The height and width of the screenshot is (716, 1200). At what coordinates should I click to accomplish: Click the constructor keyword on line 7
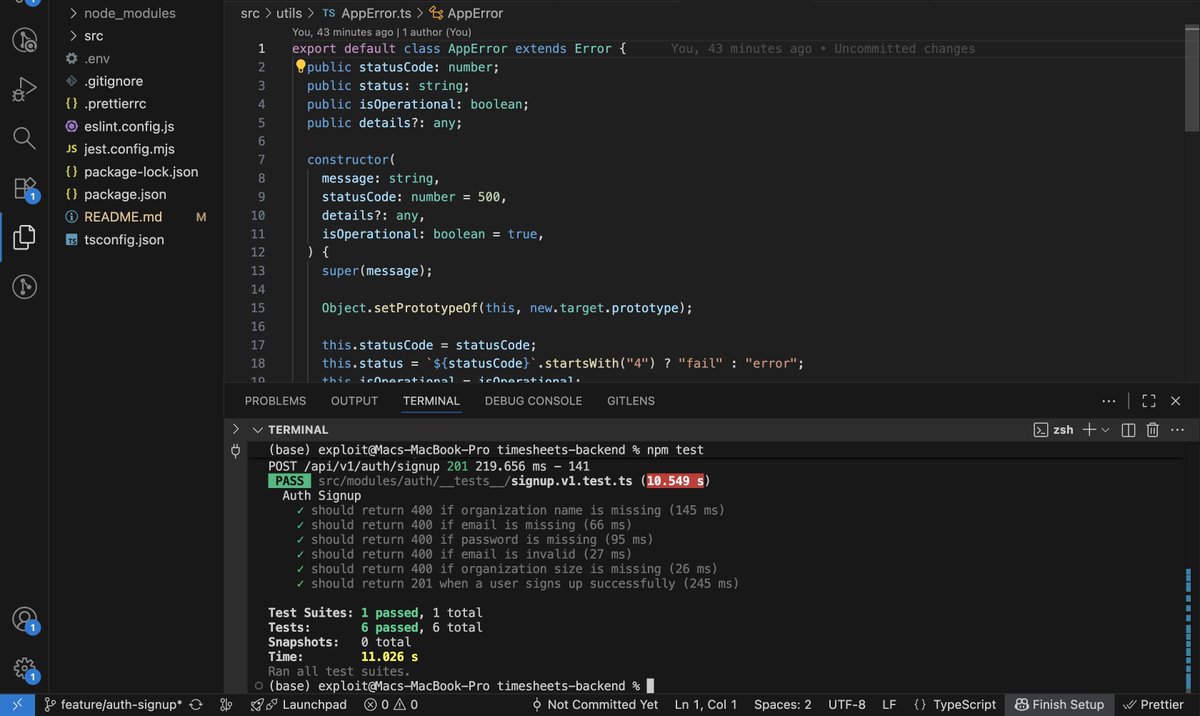click(348, 160)
